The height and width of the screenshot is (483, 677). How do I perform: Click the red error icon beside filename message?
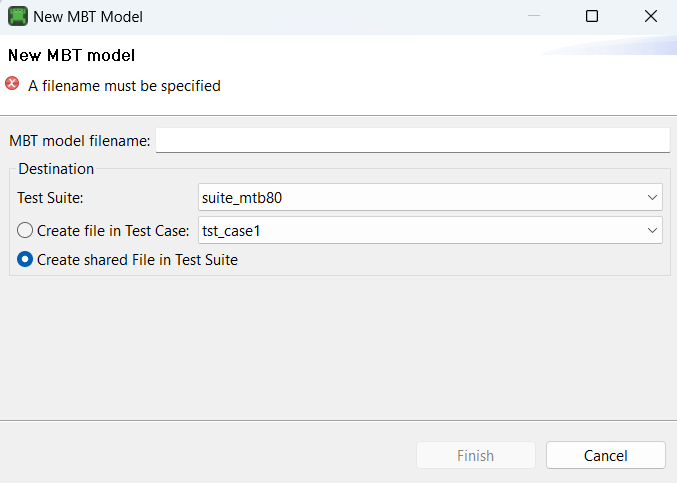[12, 83]
